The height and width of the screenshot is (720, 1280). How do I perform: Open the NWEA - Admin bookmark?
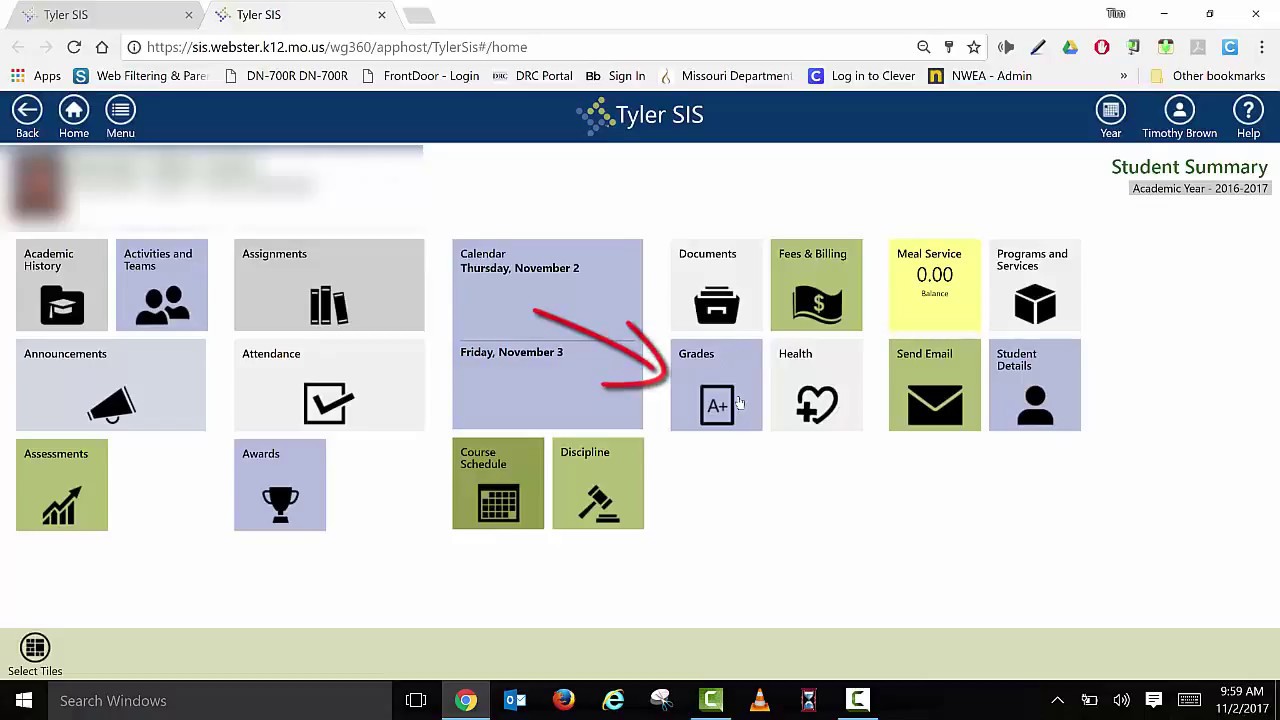980,76
